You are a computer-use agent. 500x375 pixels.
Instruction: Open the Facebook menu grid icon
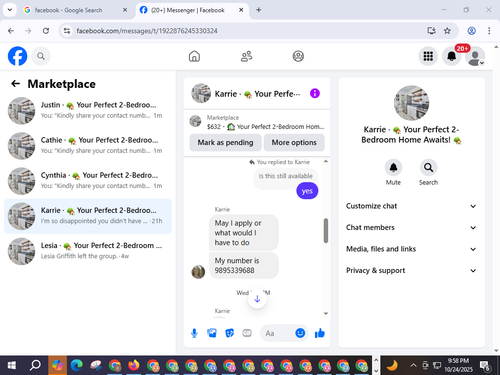(428, 56)
